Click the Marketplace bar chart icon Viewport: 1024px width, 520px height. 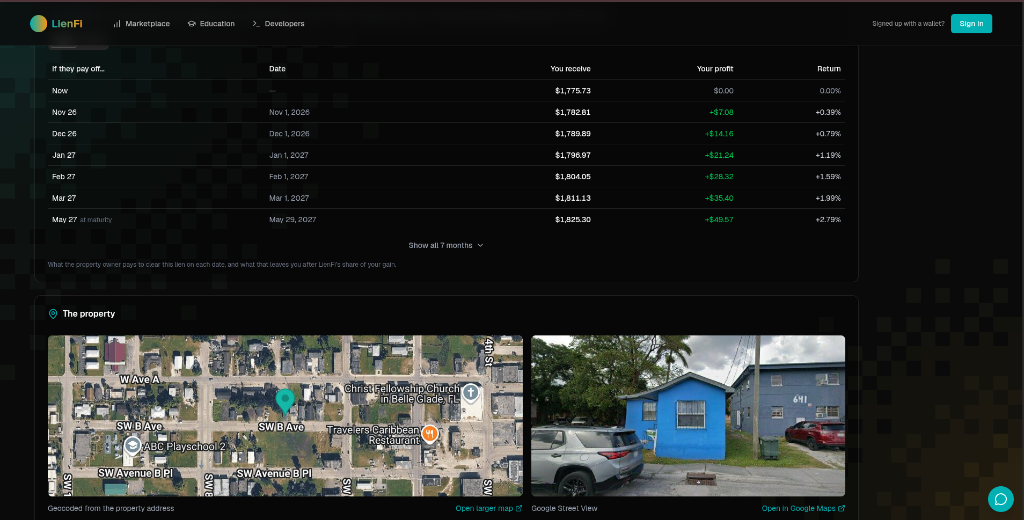pos(117,24)
